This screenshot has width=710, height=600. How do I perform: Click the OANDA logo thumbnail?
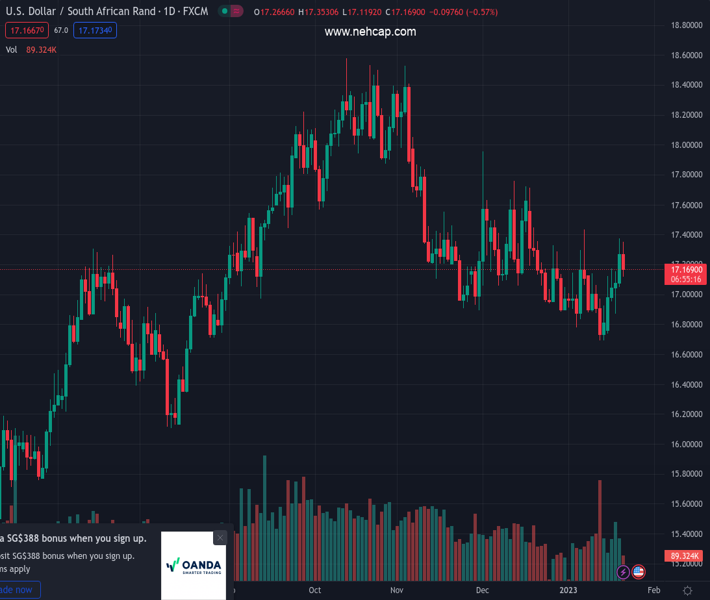[x=194, y=566]
